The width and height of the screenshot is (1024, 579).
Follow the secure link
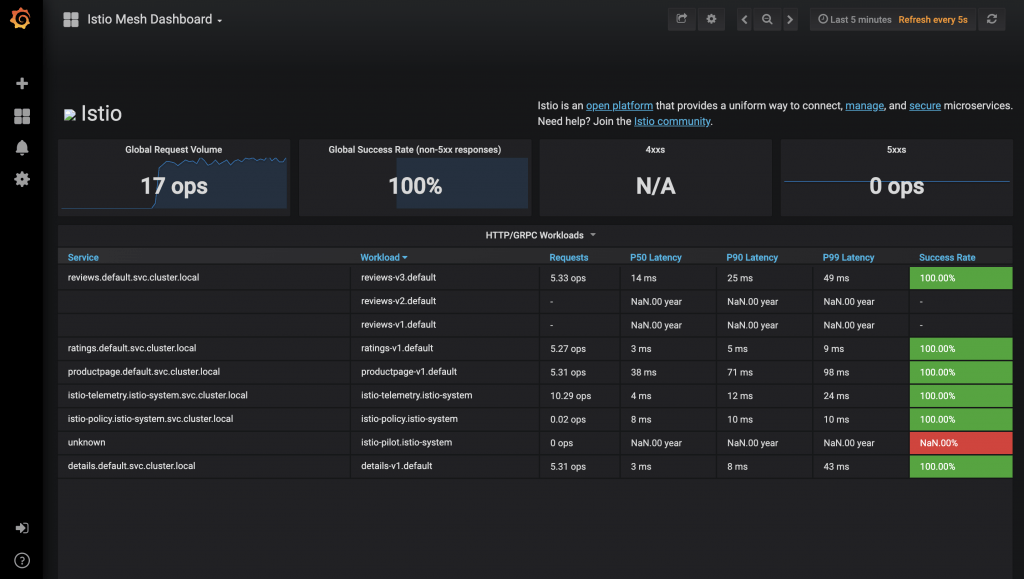click(x=925, y=106)
